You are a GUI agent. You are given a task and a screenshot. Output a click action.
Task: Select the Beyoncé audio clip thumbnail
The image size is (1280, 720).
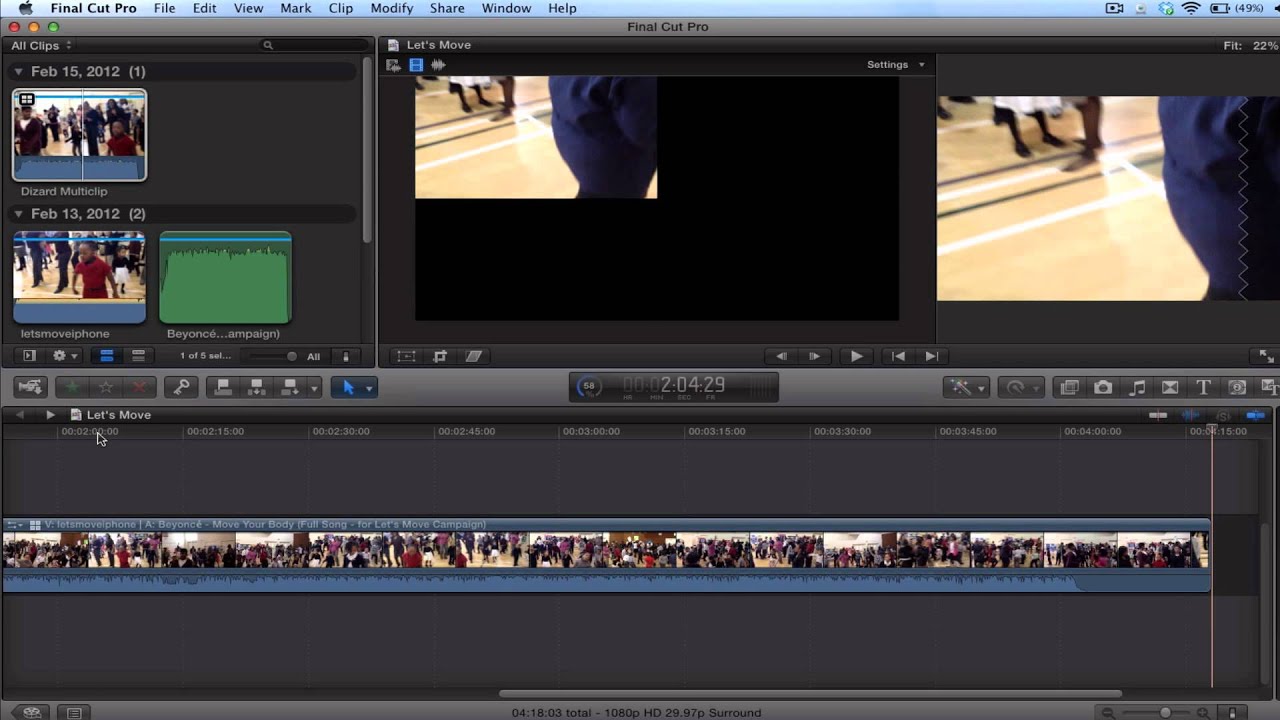point(225,278)
